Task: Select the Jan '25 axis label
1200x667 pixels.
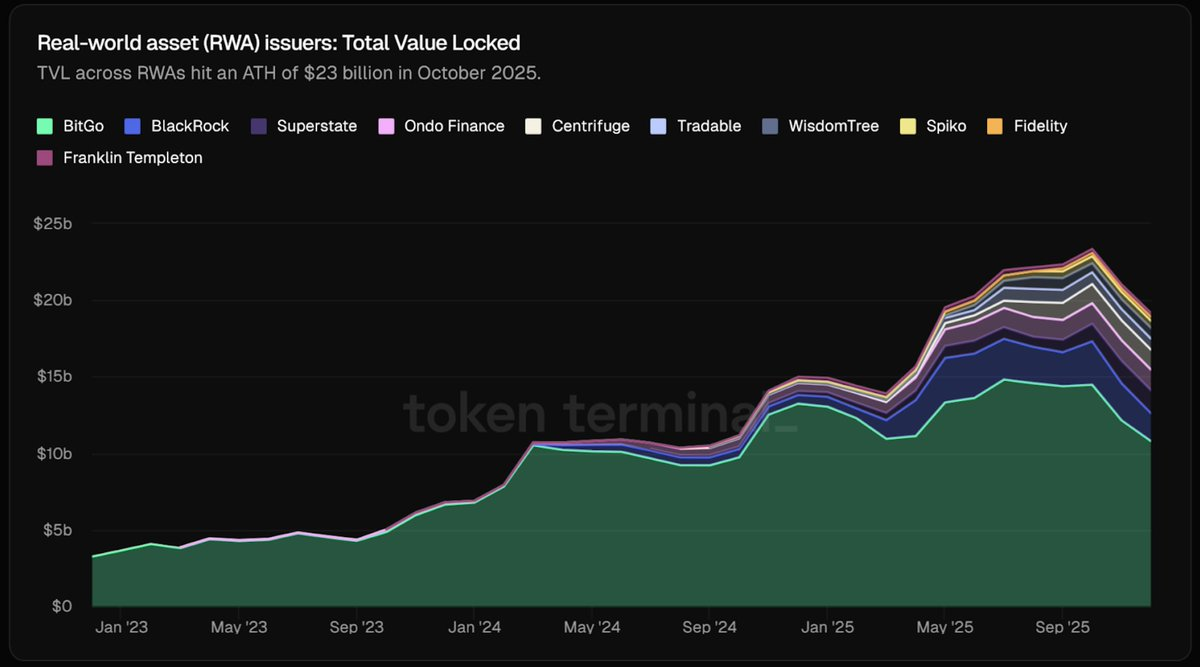Action: coord(827,627)
